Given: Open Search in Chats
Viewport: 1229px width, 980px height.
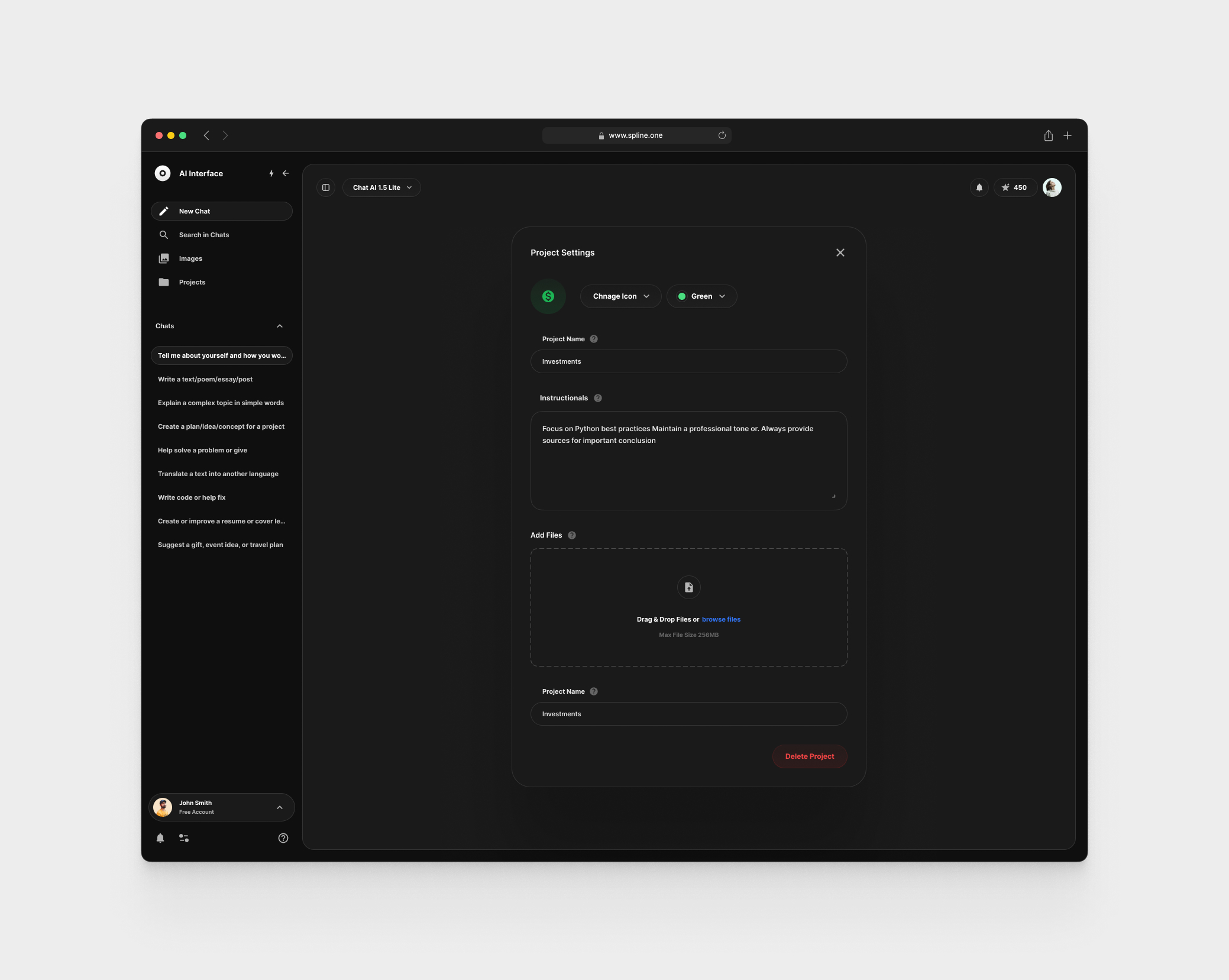Looking at the screenshot, I should click(222, 235).
